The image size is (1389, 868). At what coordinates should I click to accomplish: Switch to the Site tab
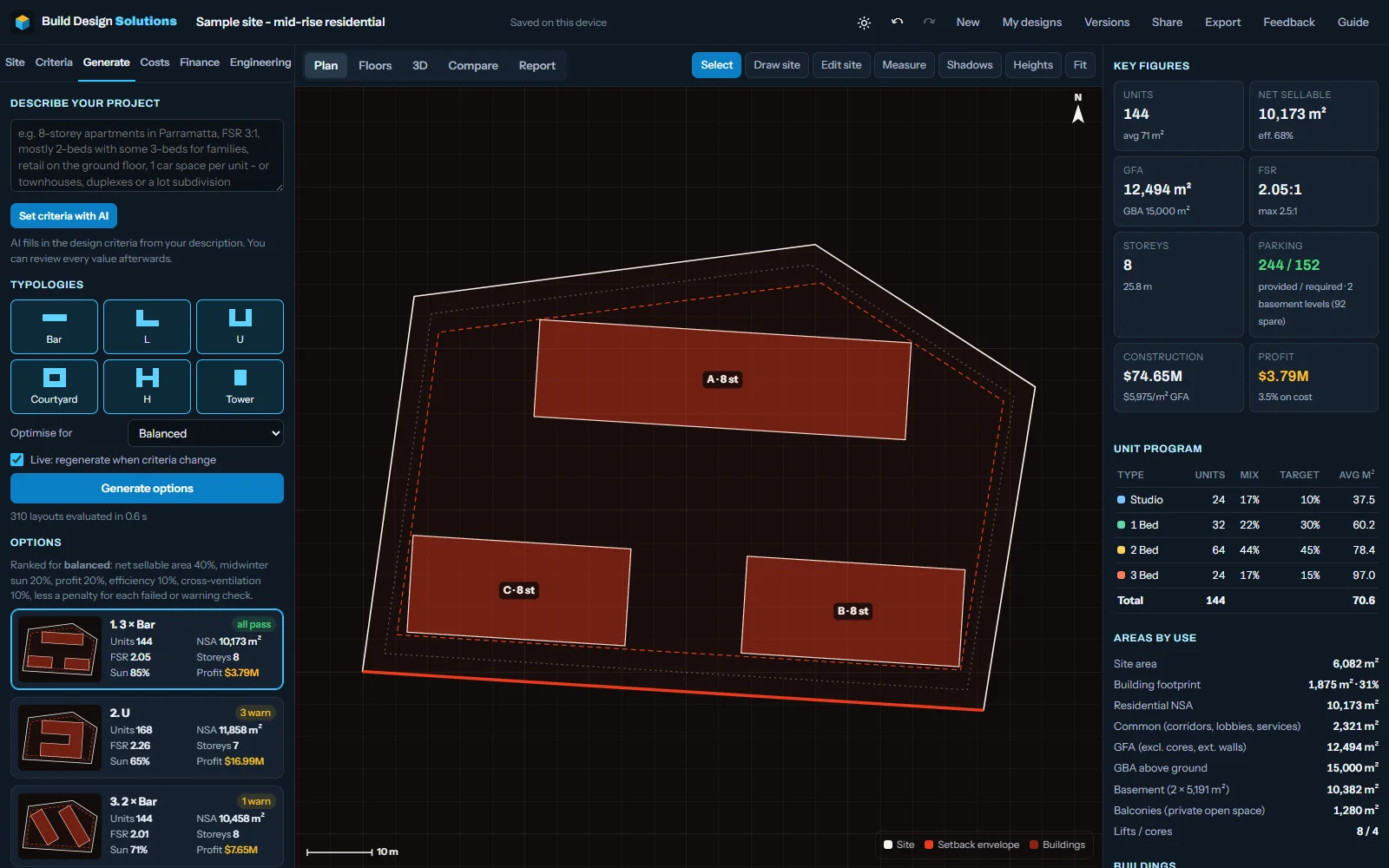point(15,62)
